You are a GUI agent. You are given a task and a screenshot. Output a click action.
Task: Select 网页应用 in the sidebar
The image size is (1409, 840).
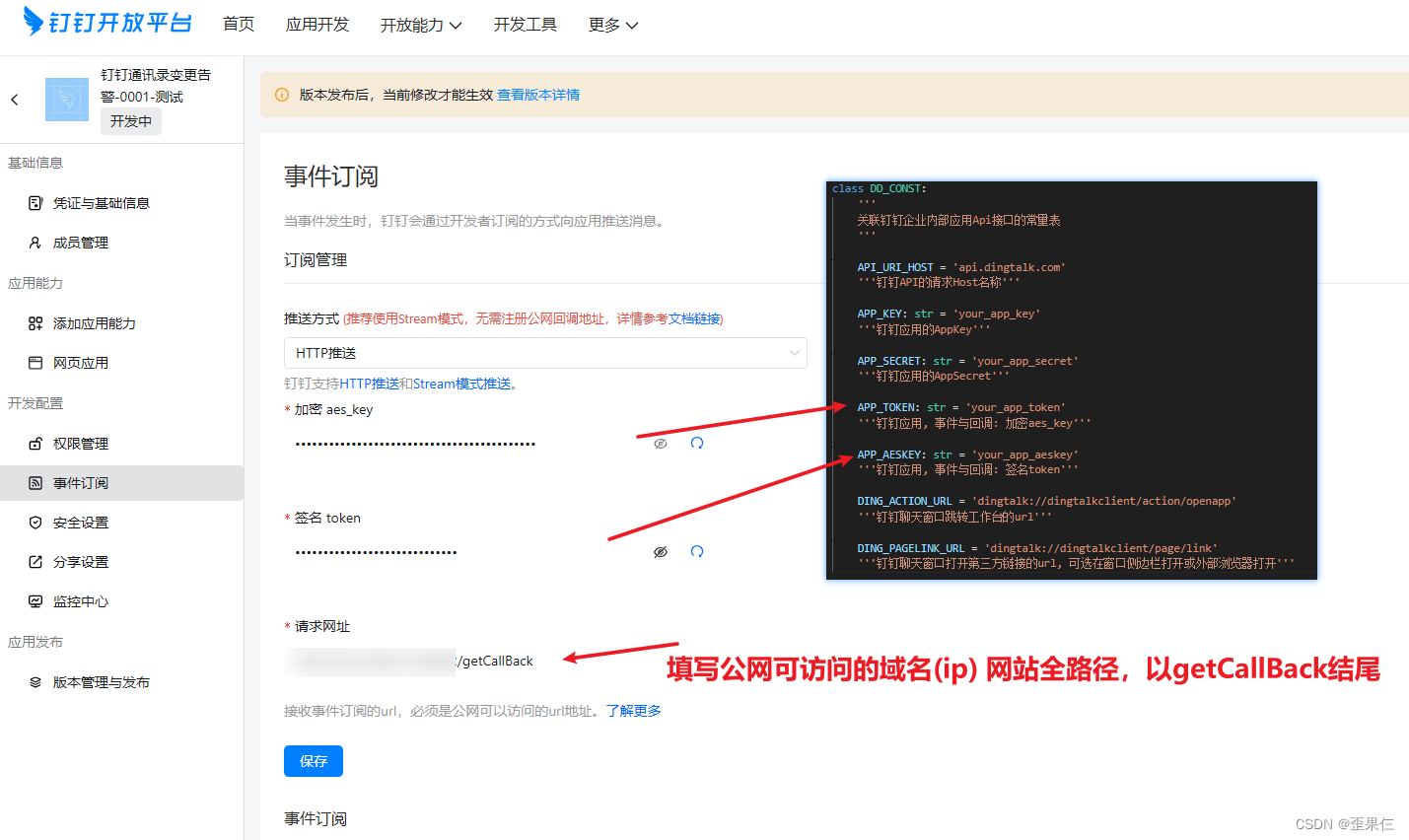(x=122, y=363)
